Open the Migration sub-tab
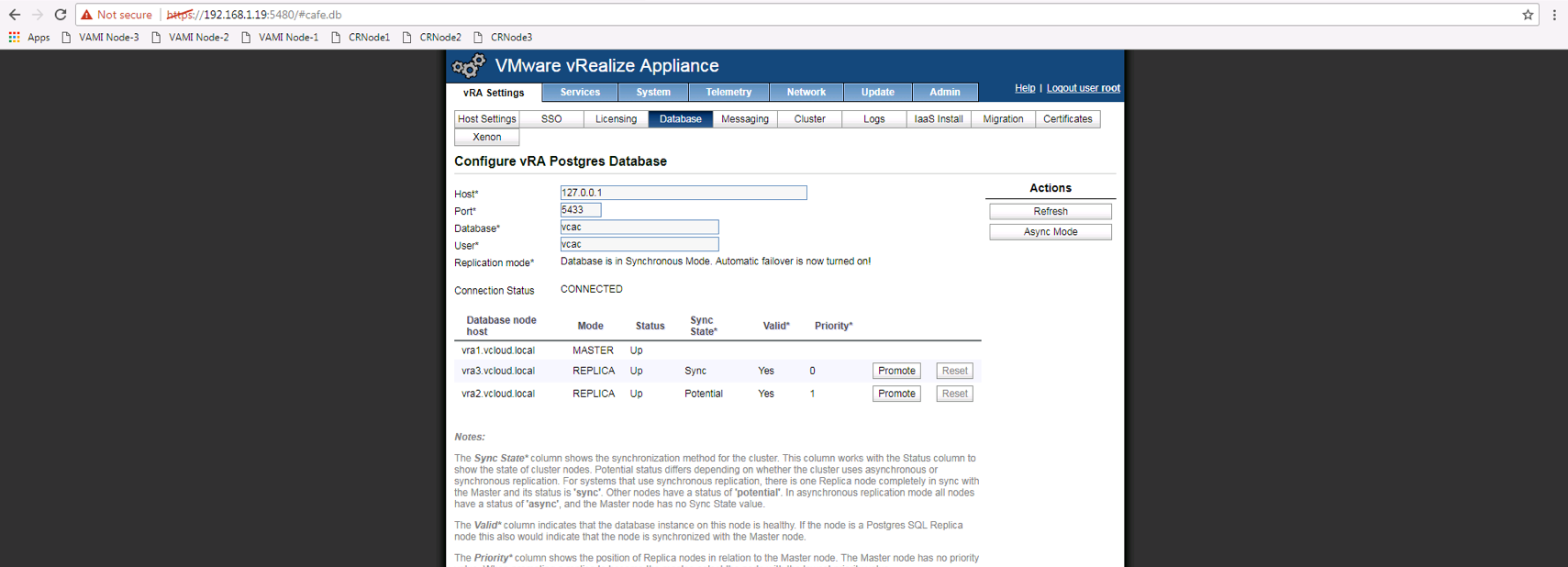This screenshot has height=567, width=1568. [x=1003, y=119]
